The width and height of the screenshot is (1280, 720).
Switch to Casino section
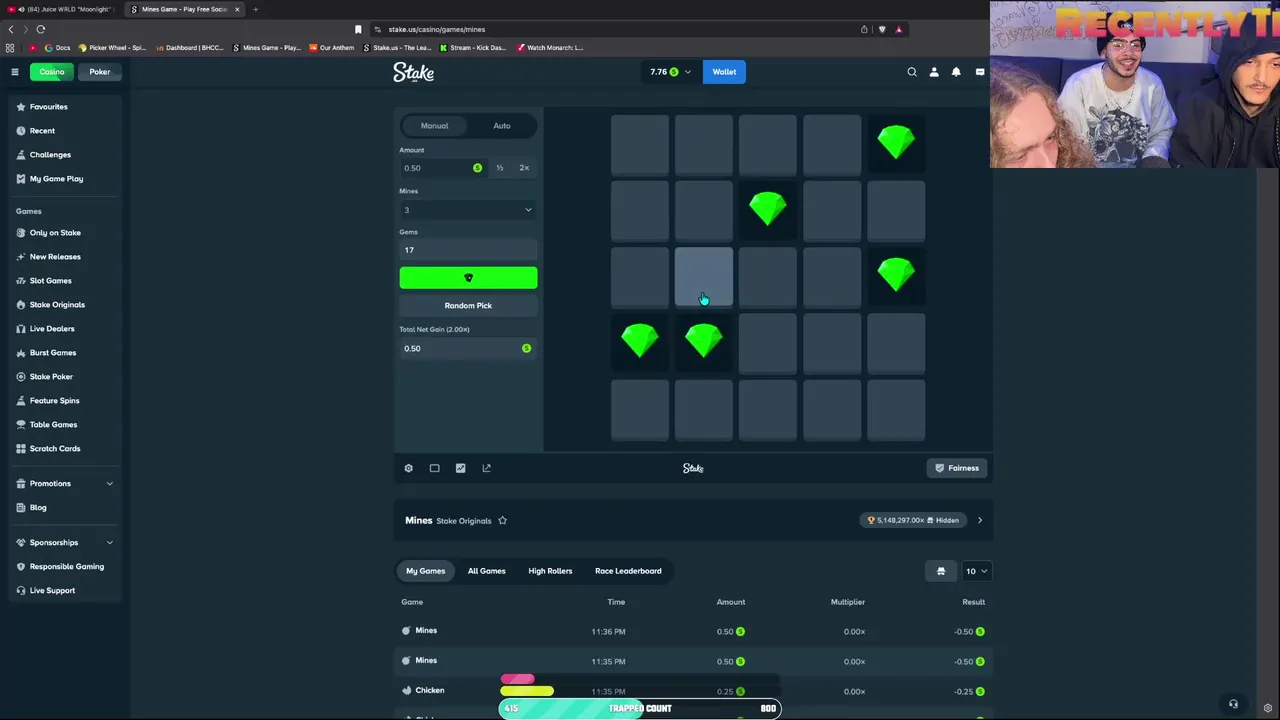click(52, 72)
